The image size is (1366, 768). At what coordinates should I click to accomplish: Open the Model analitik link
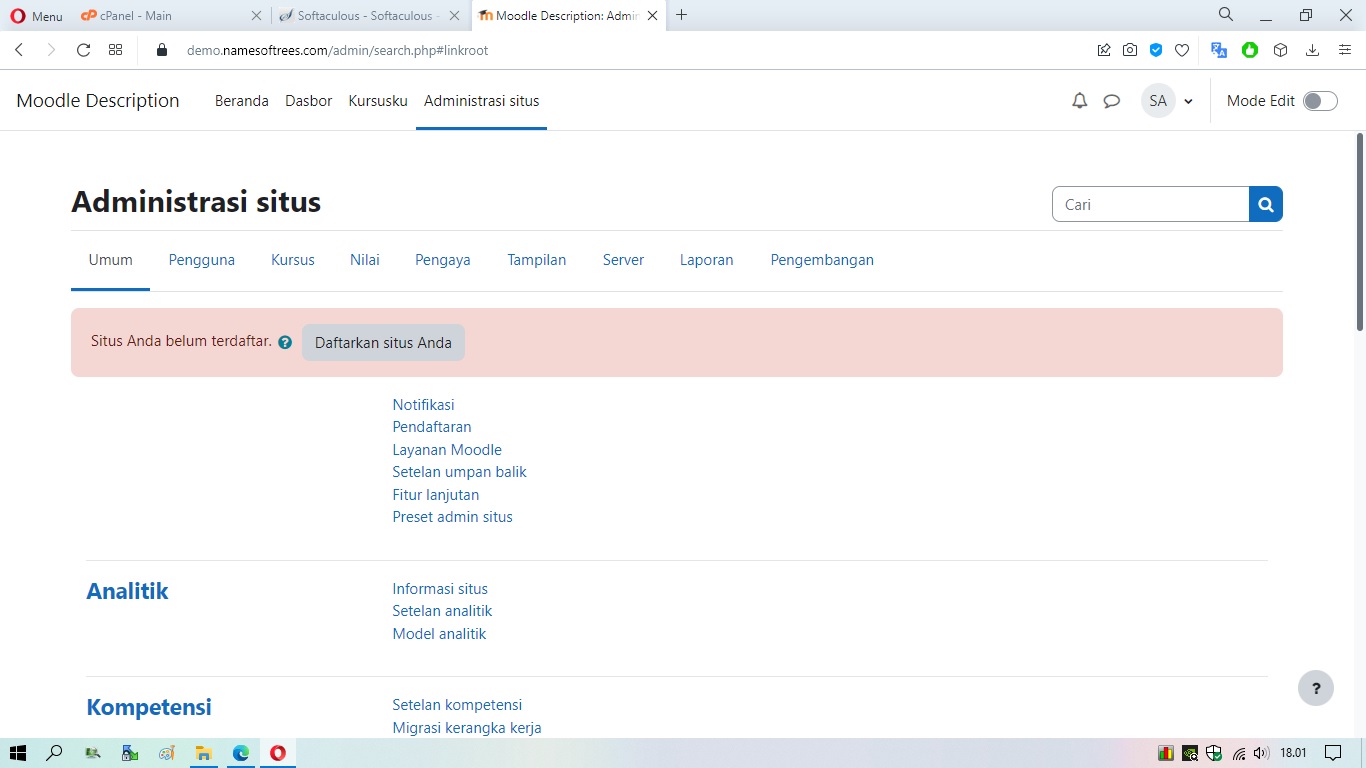coord(439,634)
